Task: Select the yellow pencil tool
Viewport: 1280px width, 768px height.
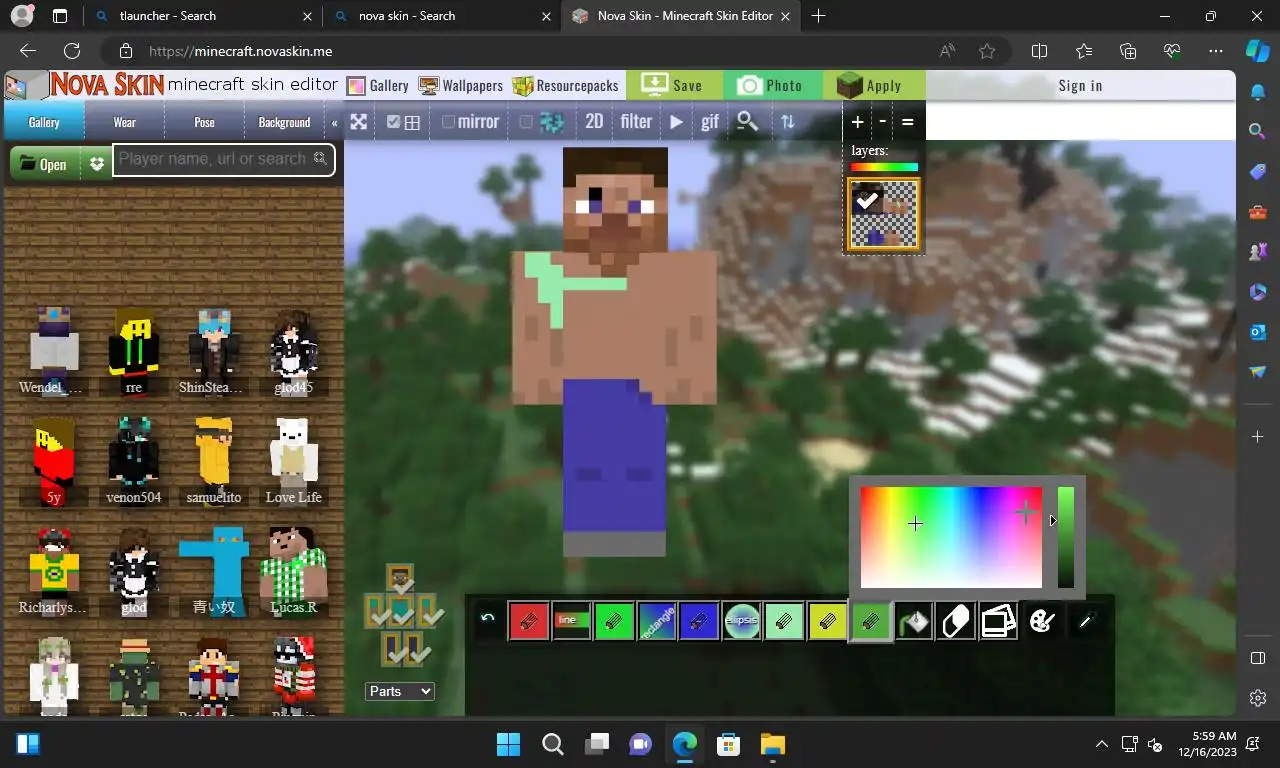Action: click(x=827, y=621)
